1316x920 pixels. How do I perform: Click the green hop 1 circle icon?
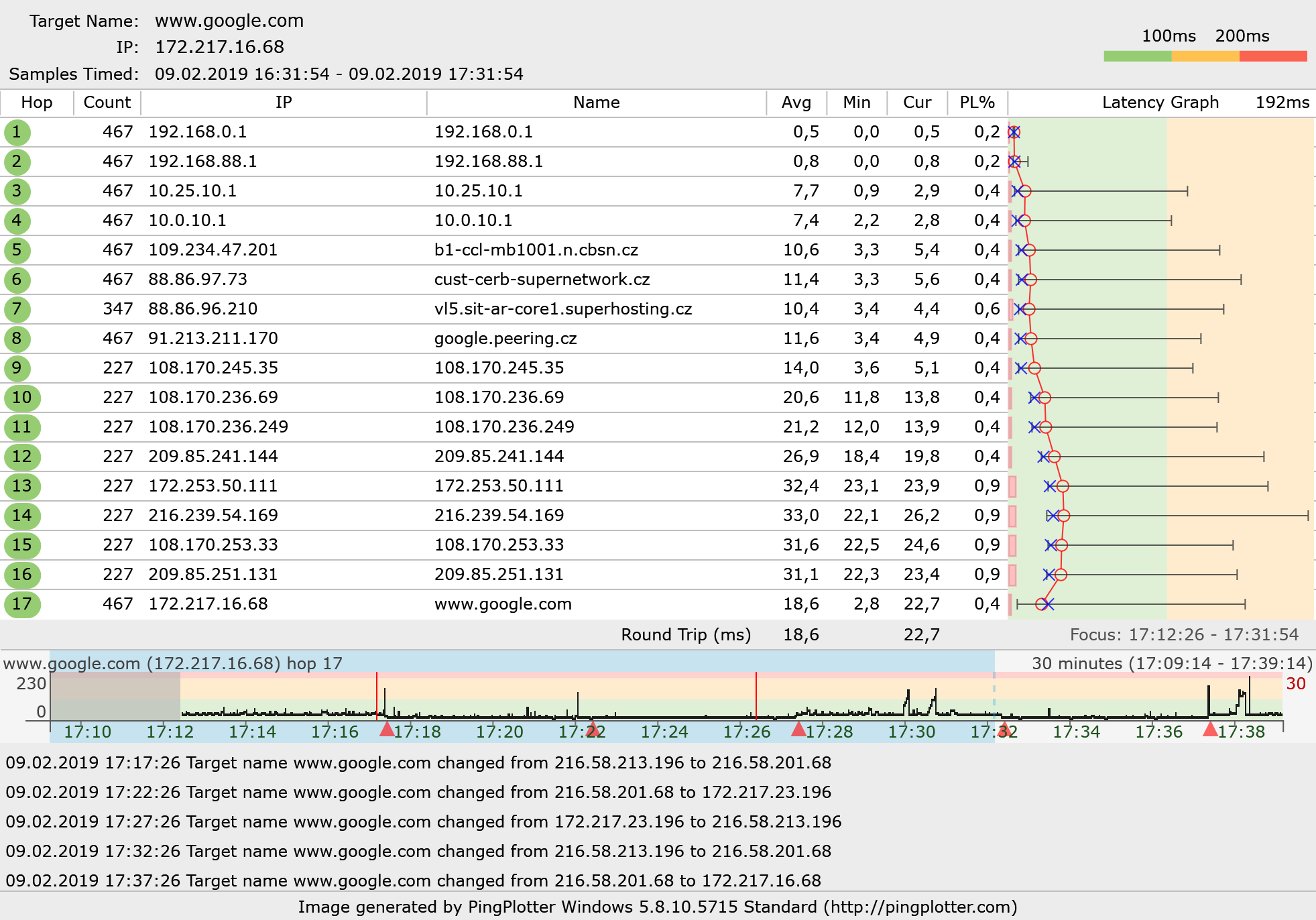click(x=17, y=132)
